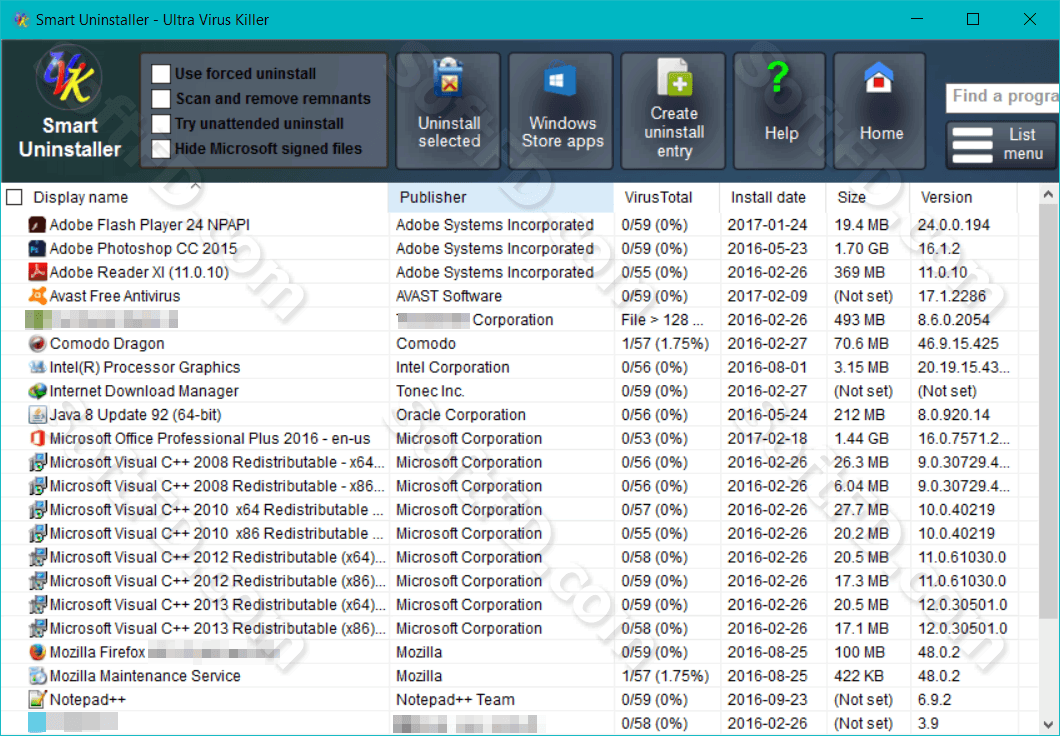Select Java 8 Update 92 (64-bit) entry

click(135, 414)
